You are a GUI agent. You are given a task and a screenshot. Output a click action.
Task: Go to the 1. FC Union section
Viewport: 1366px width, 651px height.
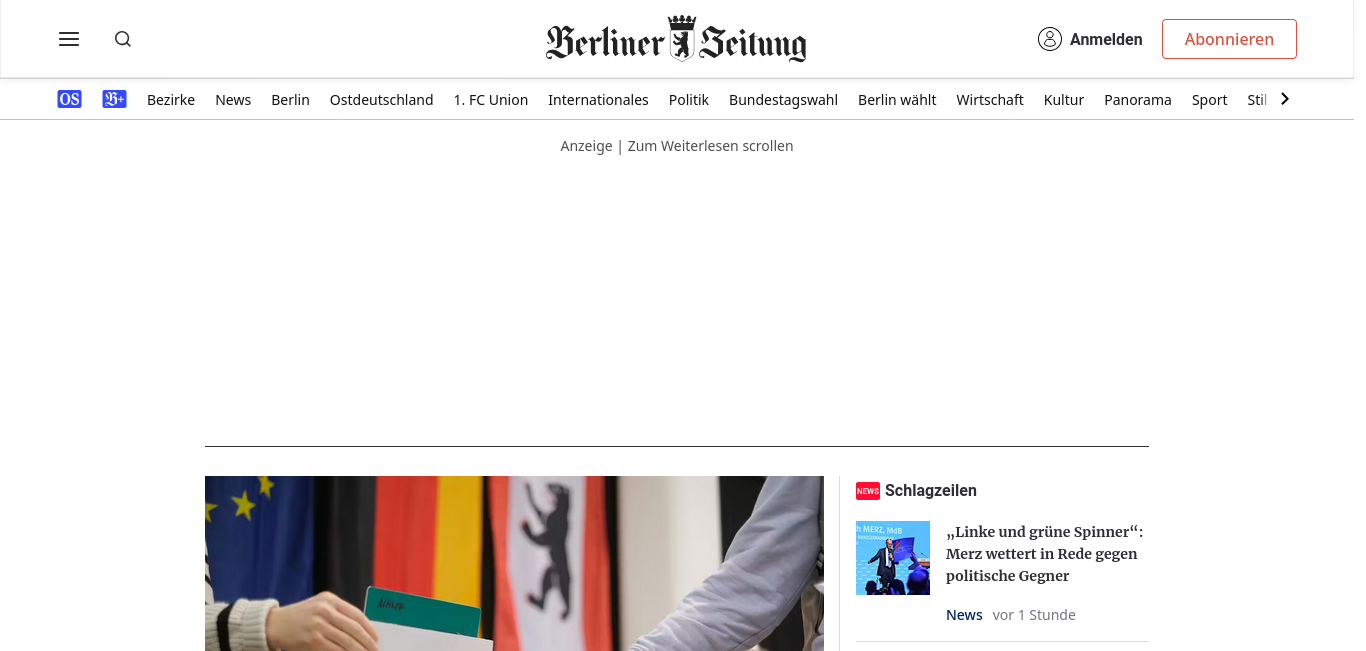(490, 99)
